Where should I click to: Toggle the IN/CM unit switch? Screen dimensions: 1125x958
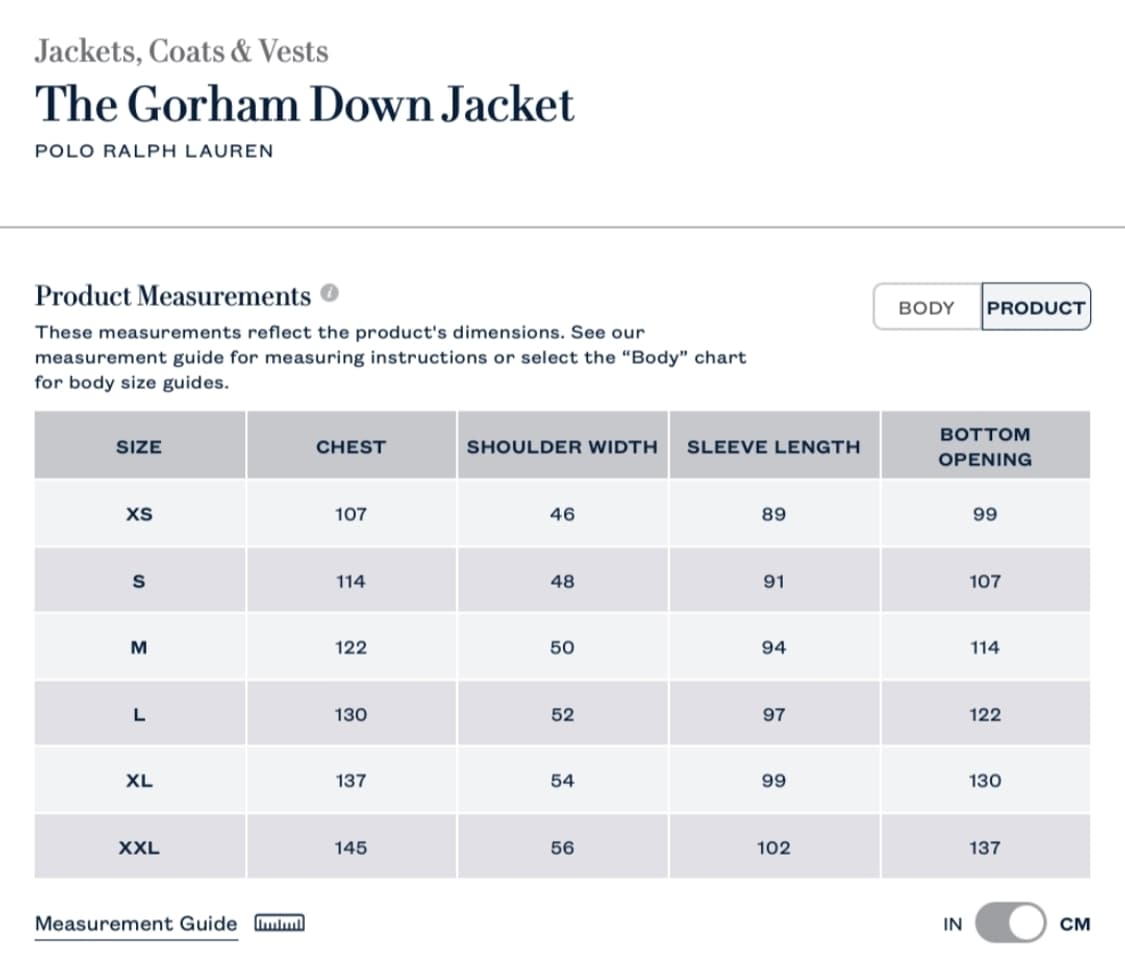1010,923
